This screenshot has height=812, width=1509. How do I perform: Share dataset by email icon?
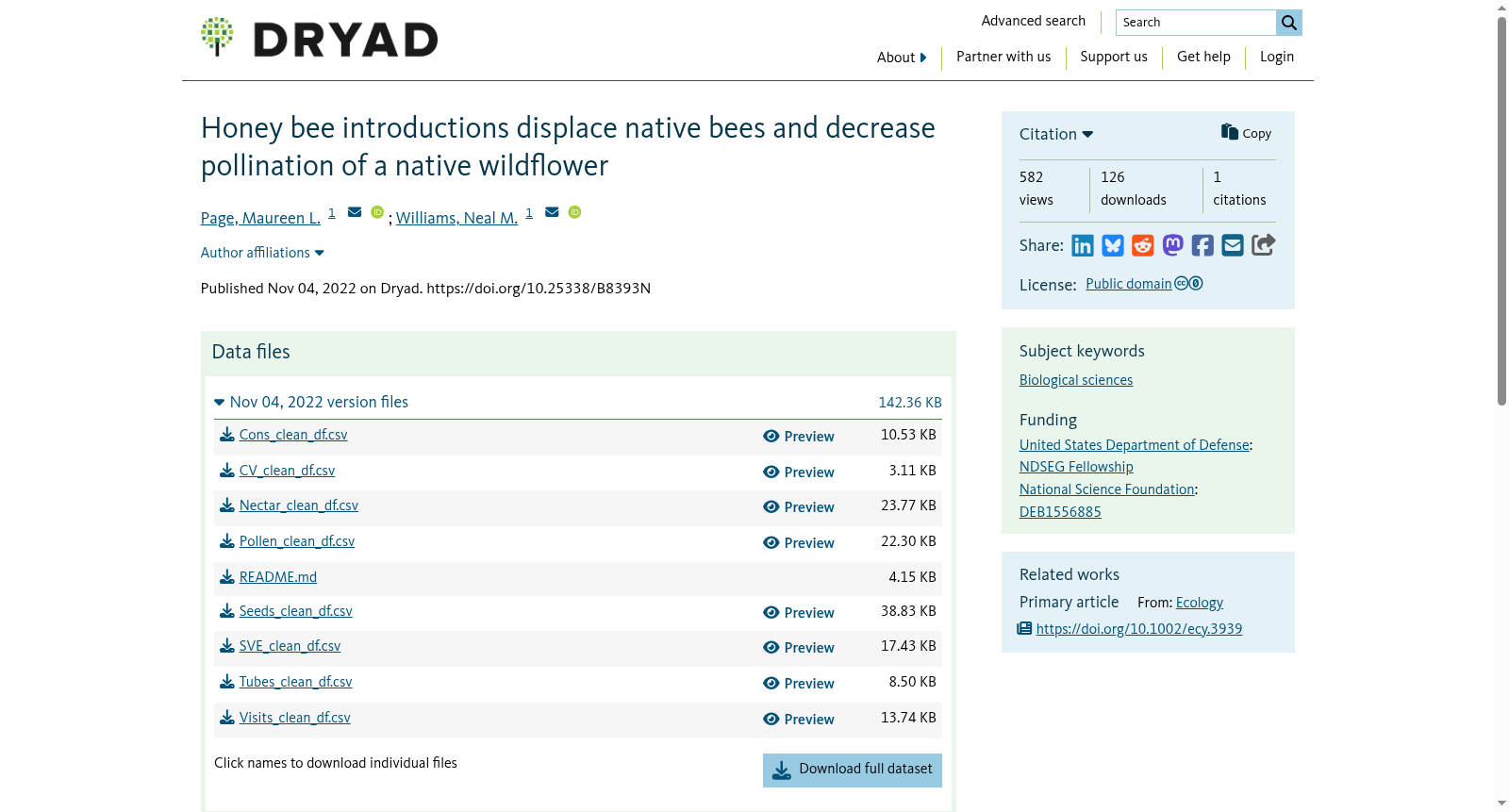[1233, 246]
